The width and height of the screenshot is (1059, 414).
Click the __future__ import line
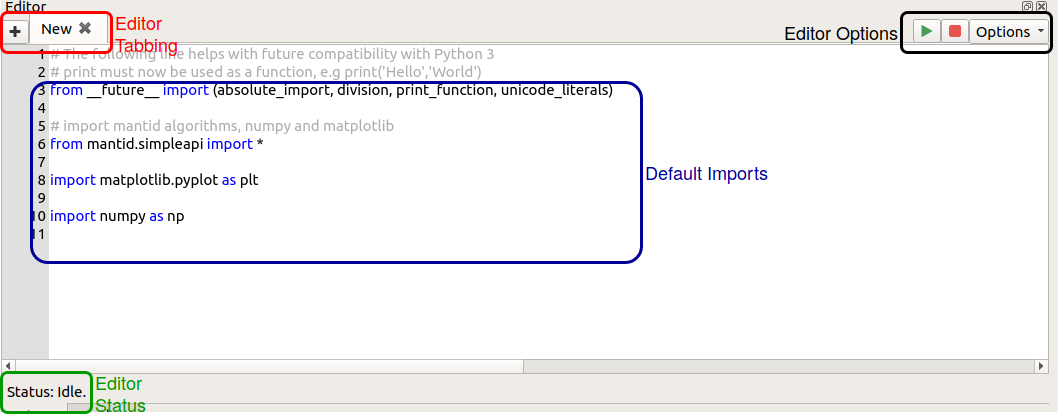pos(330,90)
